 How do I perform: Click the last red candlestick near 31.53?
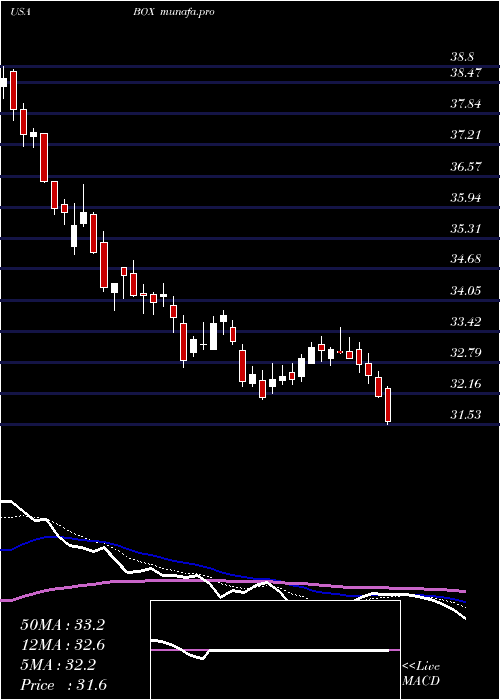[388, 405]
